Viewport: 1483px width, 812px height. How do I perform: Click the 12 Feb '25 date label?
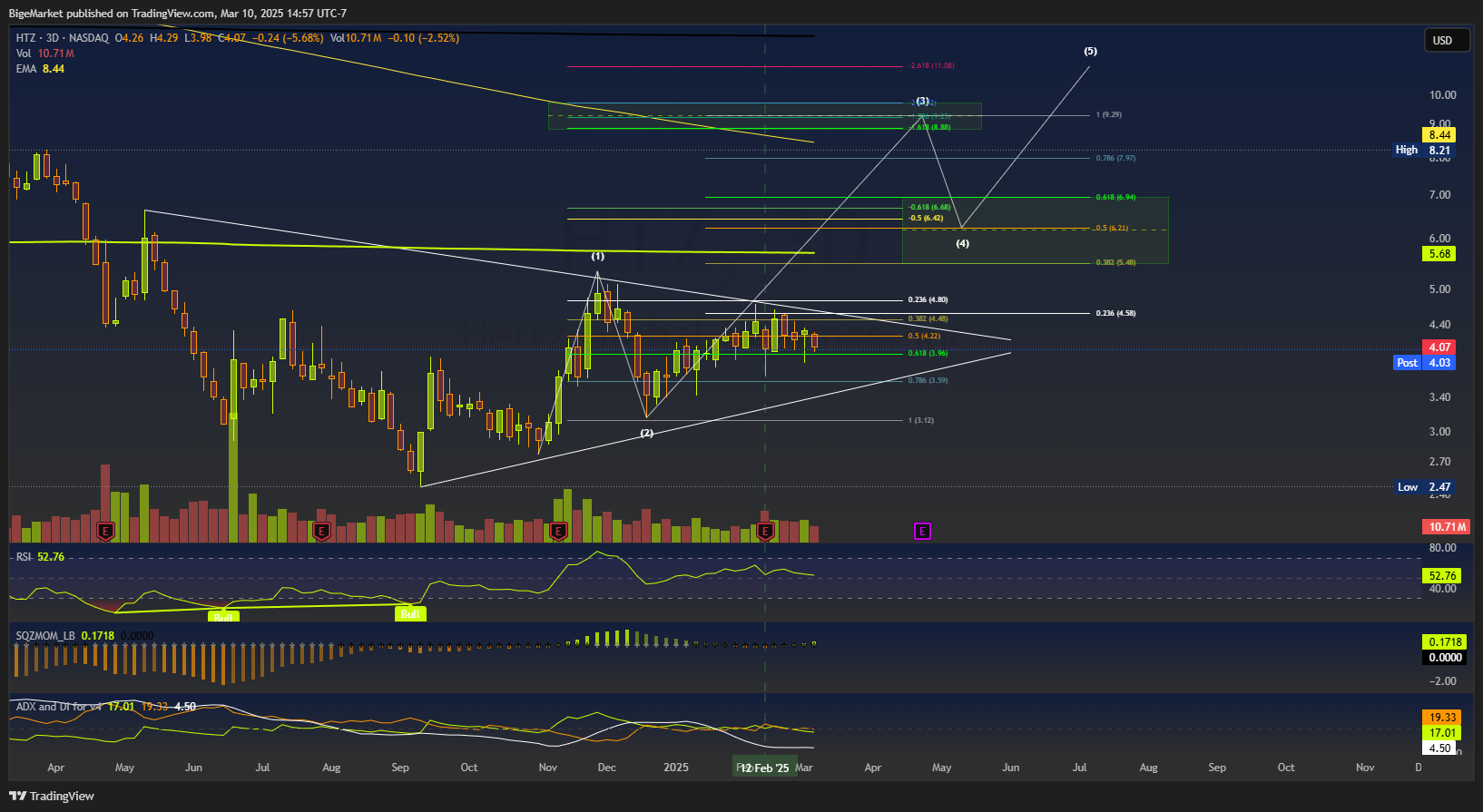(765, 768)
